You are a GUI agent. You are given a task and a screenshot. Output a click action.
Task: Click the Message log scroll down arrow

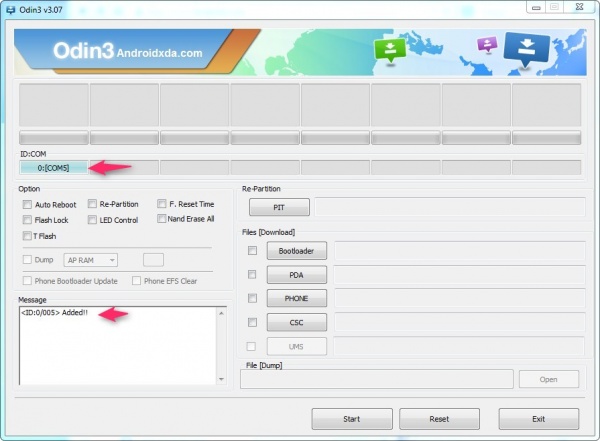[x=221, y=379]
